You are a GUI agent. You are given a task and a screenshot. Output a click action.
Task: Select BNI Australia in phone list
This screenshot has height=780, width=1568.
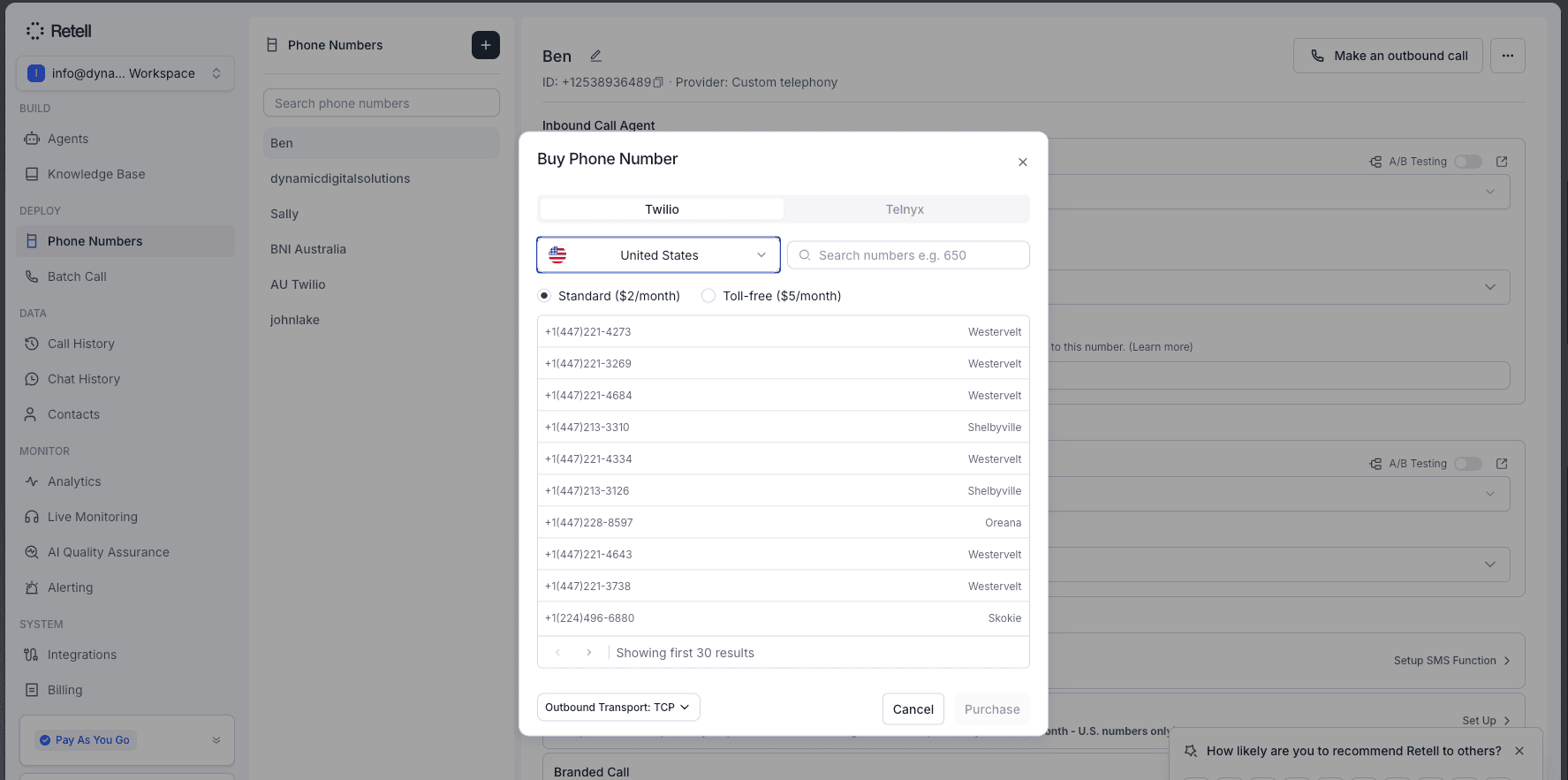382,249
